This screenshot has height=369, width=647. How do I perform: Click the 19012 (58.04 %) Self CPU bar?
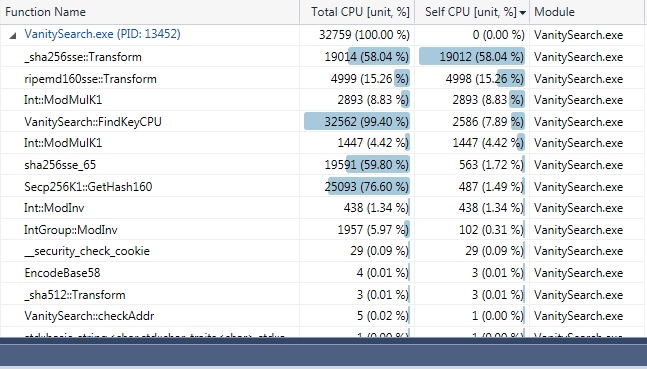pos(472,57)
